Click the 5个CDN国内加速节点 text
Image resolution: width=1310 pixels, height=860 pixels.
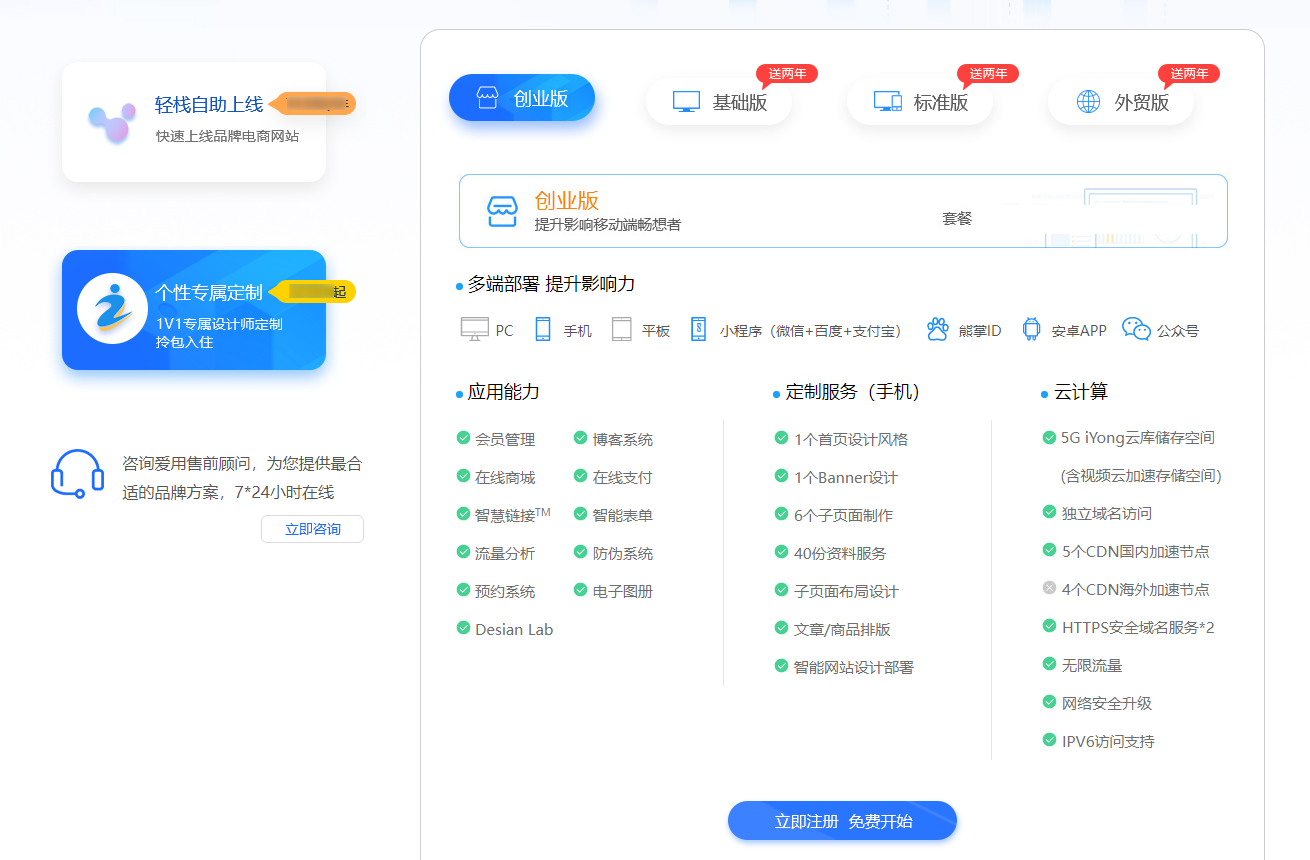[x=1135, y=551]
